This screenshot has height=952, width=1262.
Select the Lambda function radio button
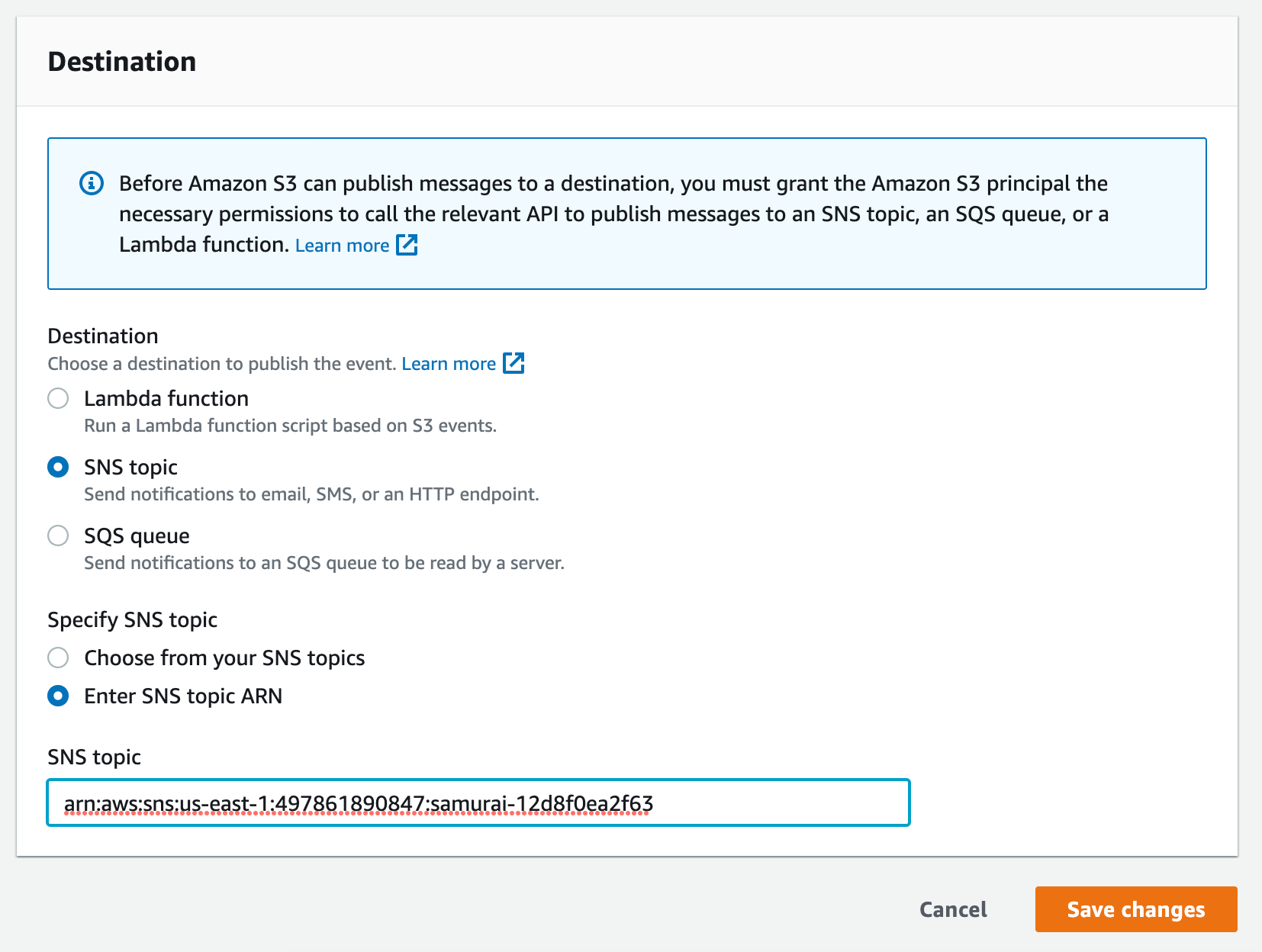click(x=58, y=398)
